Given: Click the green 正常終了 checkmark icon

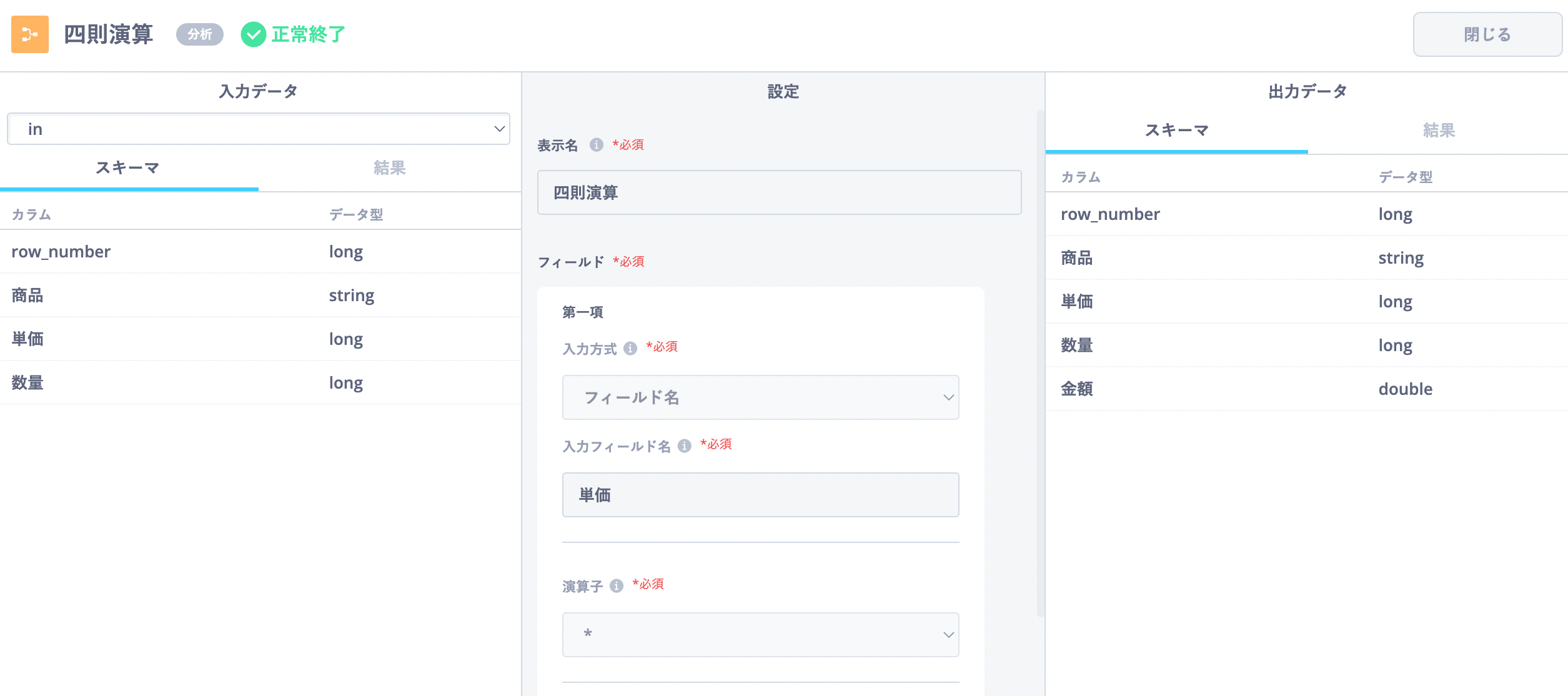Looking at the screenshot, I should click(x=254, y=34).
